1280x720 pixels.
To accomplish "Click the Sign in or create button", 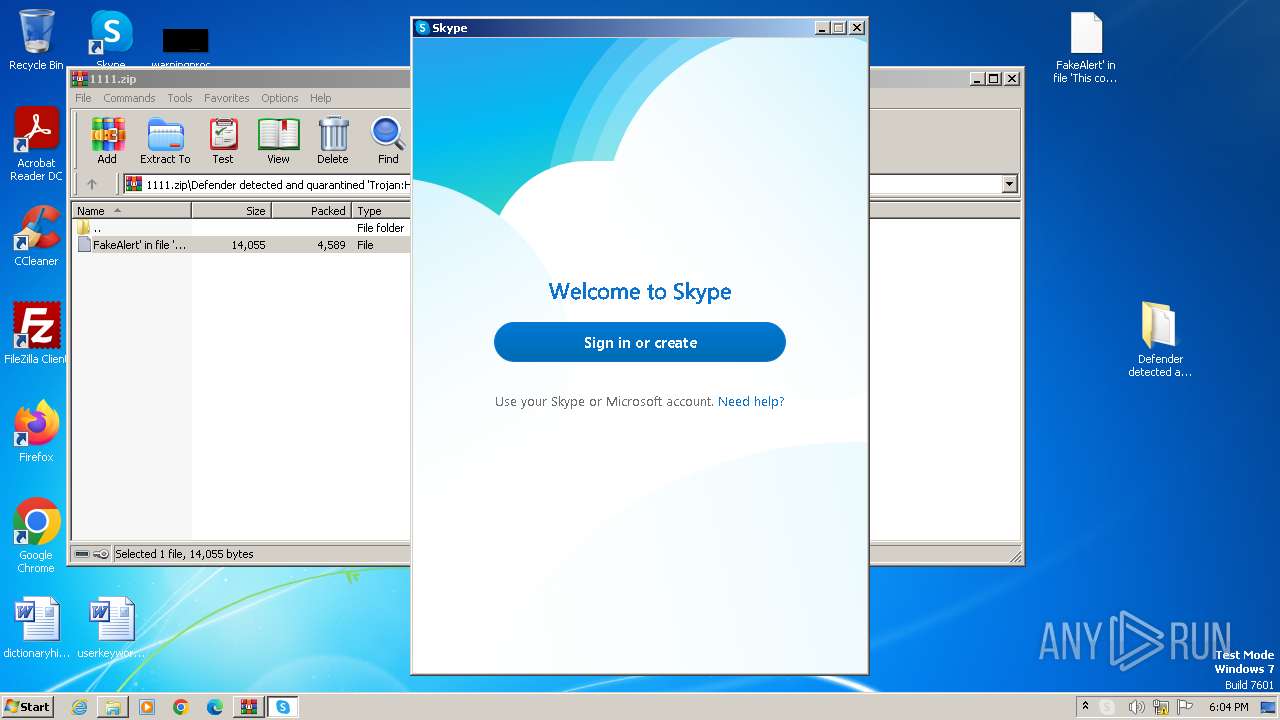I will [x=640, y=342].
